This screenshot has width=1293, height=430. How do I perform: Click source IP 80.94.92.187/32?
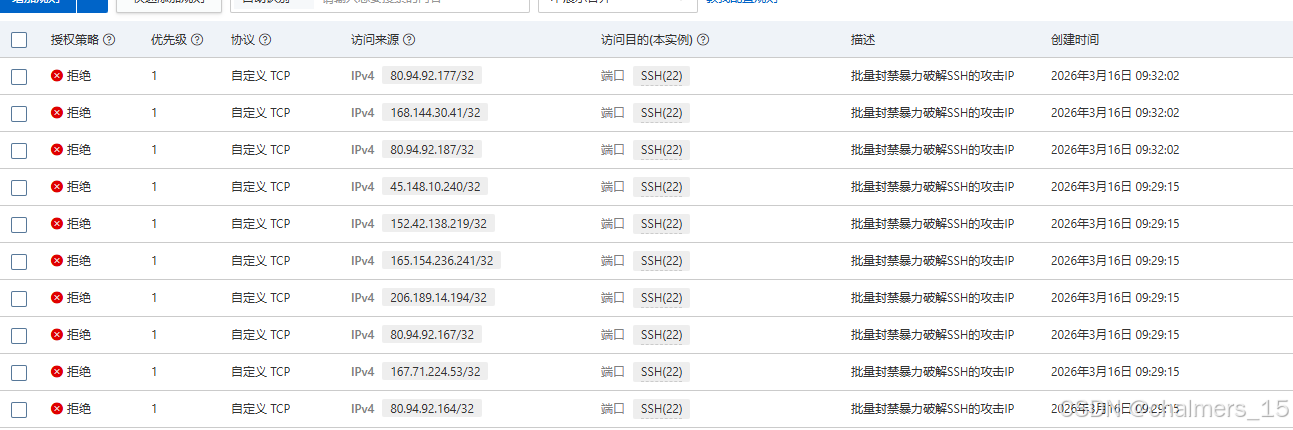(433, 150)
